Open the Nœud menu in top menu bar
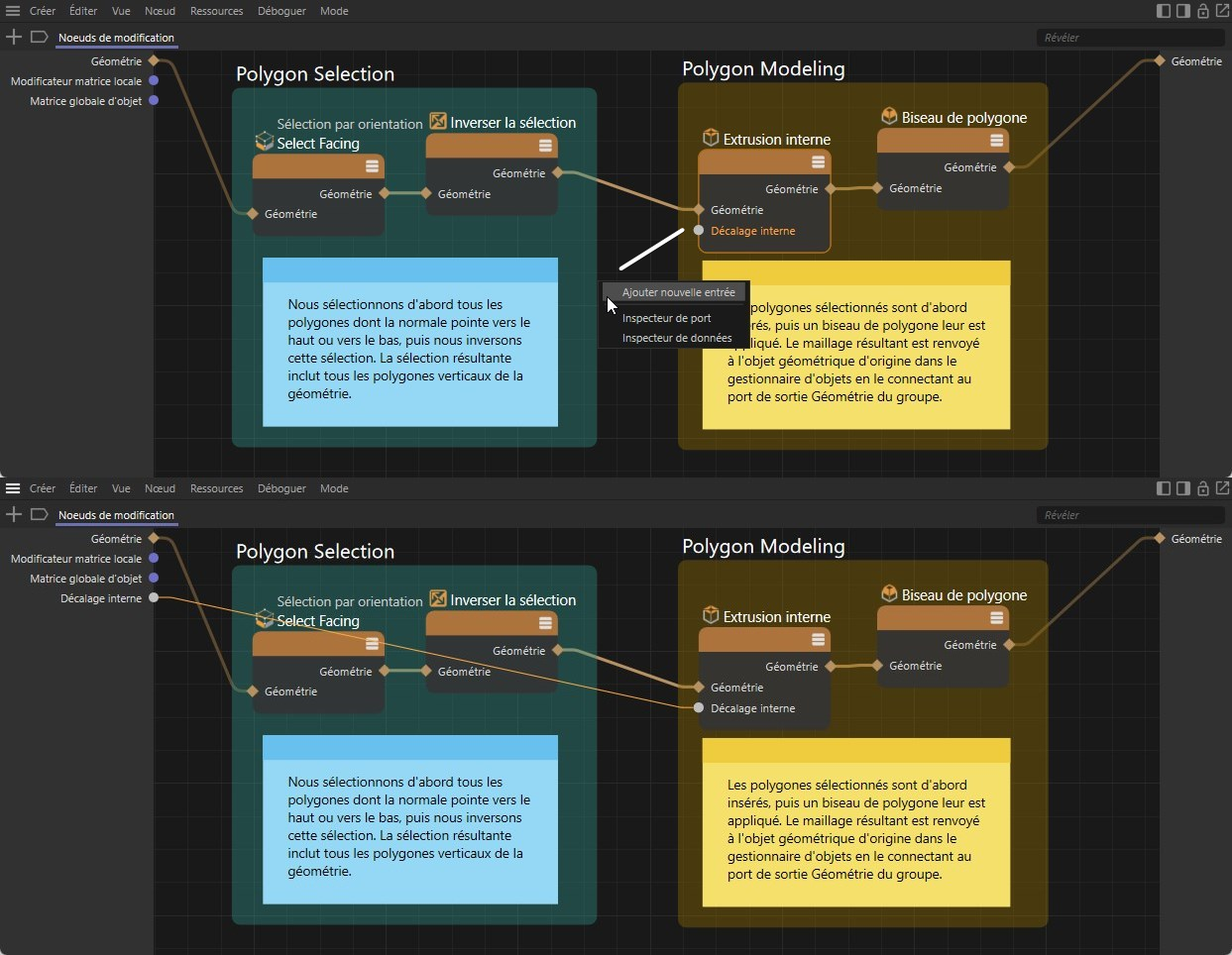This screenshot has height=955, width=1232. [x=160, y=11]
